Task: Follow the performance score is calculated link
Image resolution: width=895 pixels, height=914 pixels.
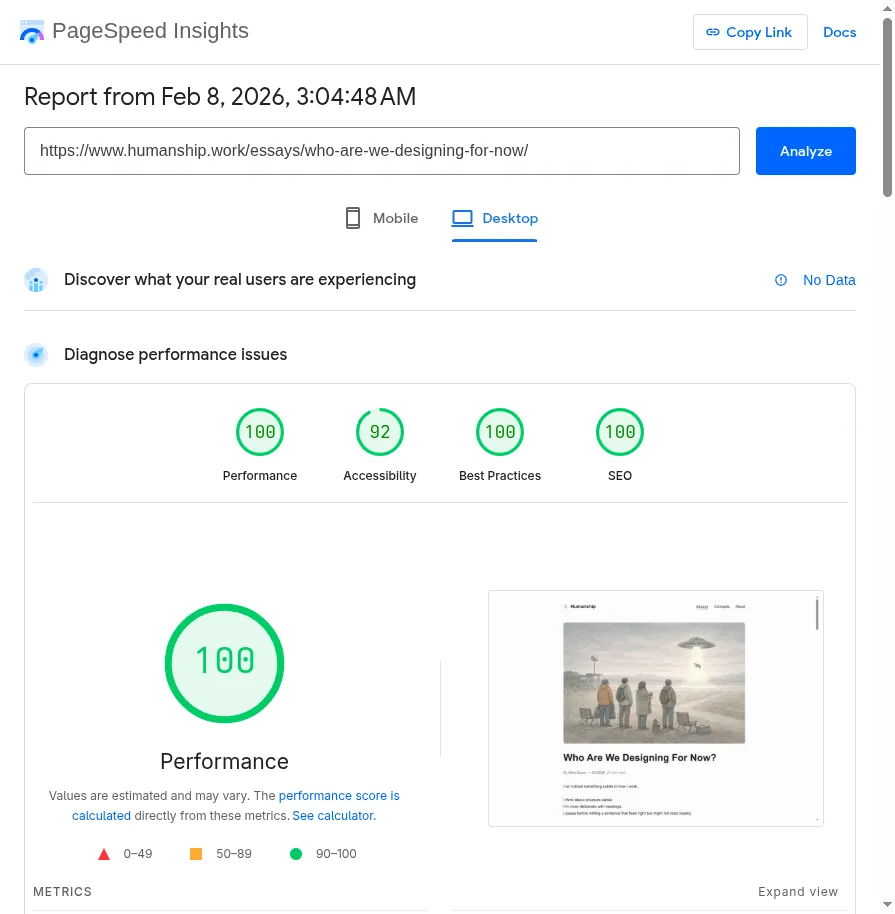Action: (x=339, y=796)
